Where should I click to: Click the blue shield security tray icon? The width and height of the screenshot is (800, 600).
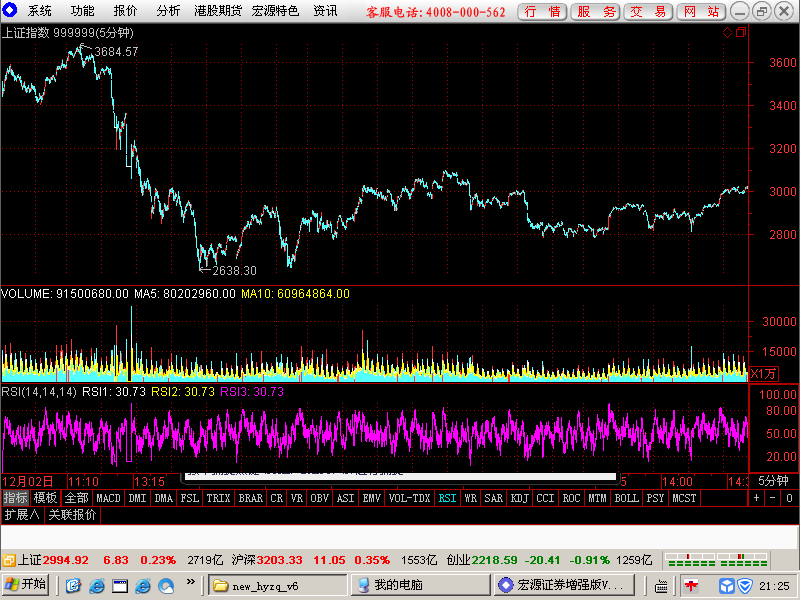pos(744,586)
